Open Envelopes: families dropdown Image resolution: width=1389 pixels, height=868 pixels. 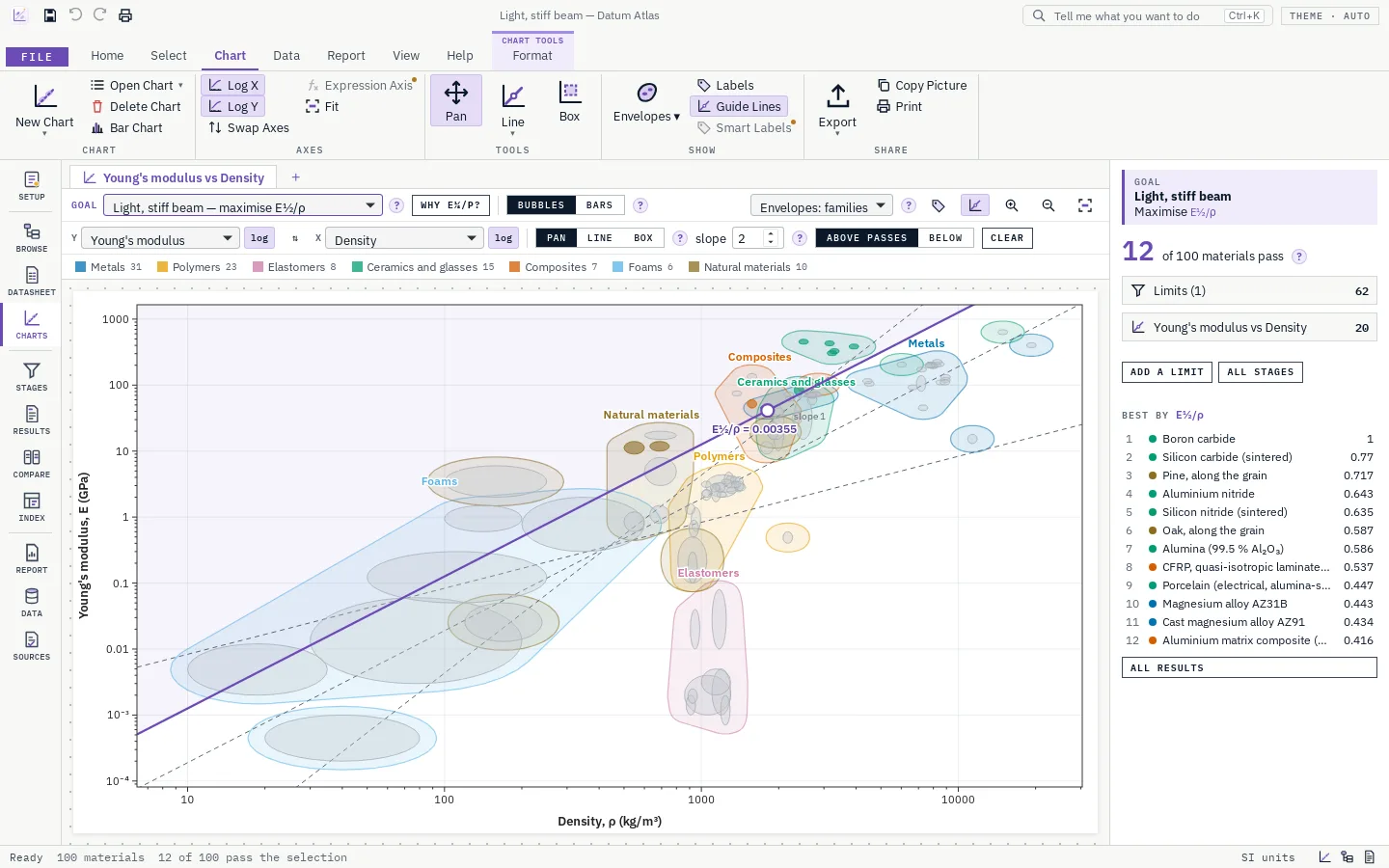pos(822,205)
